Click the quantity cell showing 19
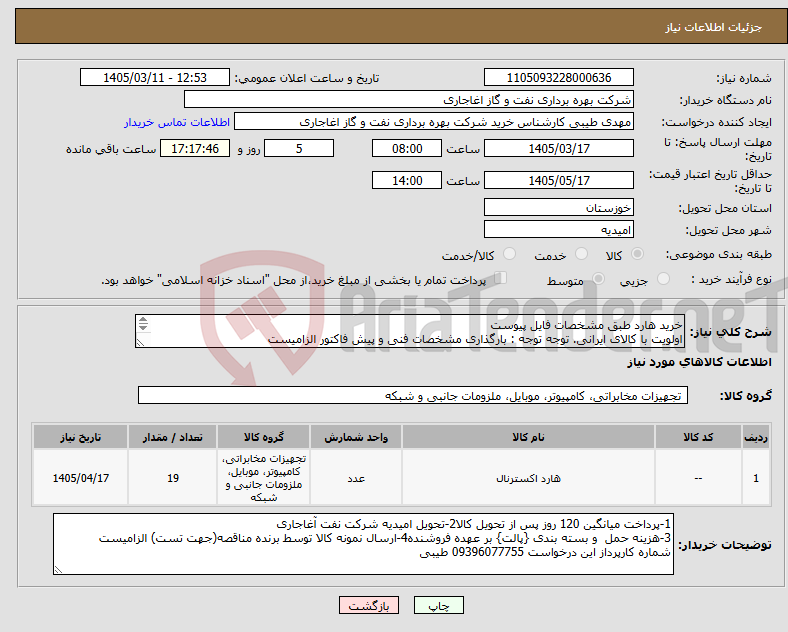The width and height of the screenshot is (788, 632). pos(173,478)
